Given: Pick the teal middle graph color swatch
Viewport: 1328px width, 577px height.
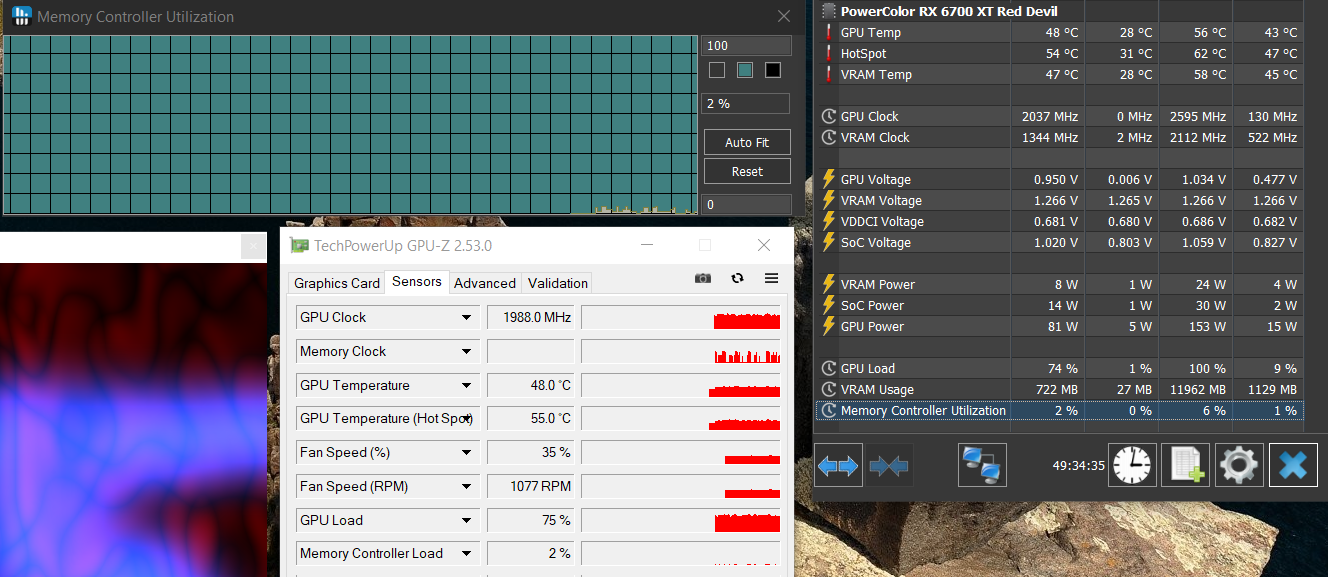Looking at the screenshot, I should click(x=744, y=70).
